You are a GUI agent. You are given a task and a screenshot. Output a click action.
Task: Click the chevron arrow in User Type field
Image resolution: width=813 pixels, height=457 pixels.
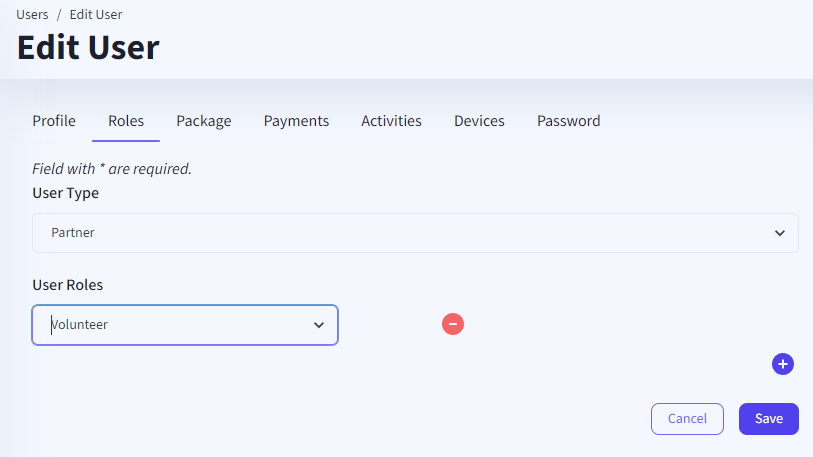click(780, 233)
